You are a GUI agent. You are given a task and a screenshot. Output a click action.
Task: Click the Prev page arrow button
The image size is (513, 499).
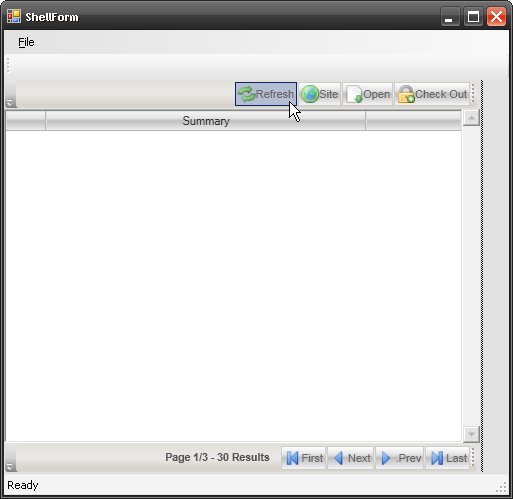click(x=400, y=458)
